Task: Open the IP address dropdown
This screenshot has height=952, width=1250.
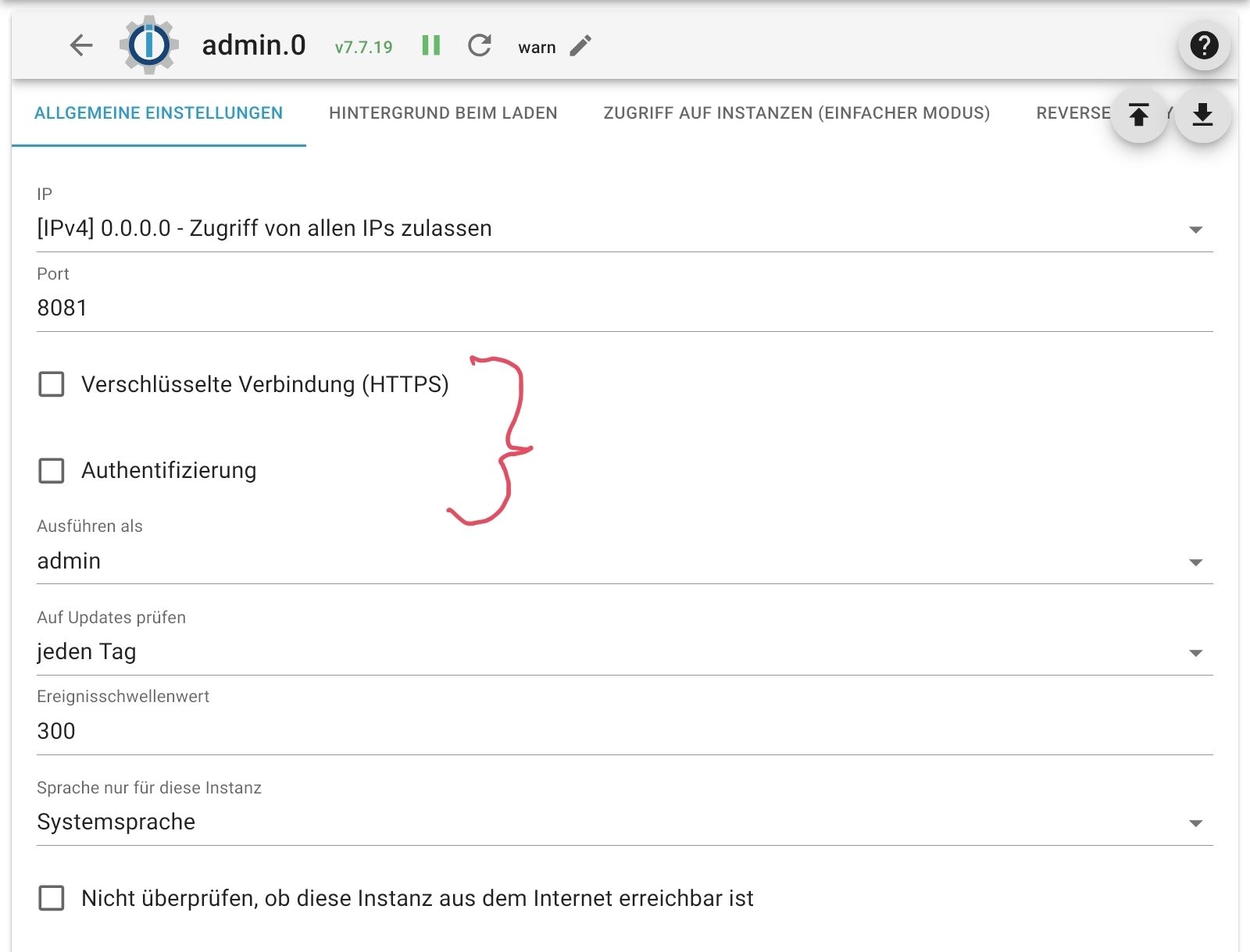Action: 1195,229
